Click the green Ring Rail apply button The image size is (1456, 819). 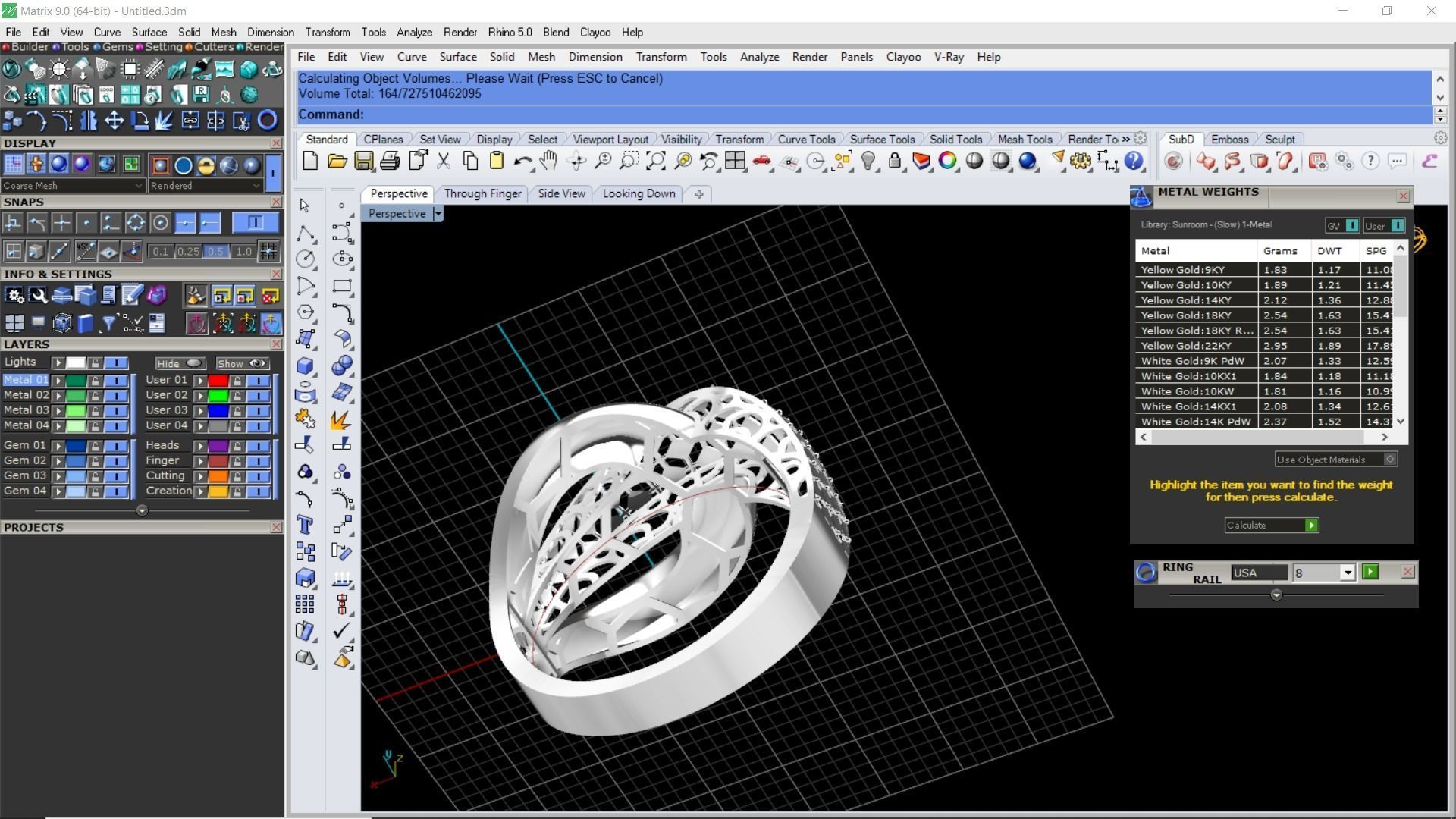(x=1370, y=572)
